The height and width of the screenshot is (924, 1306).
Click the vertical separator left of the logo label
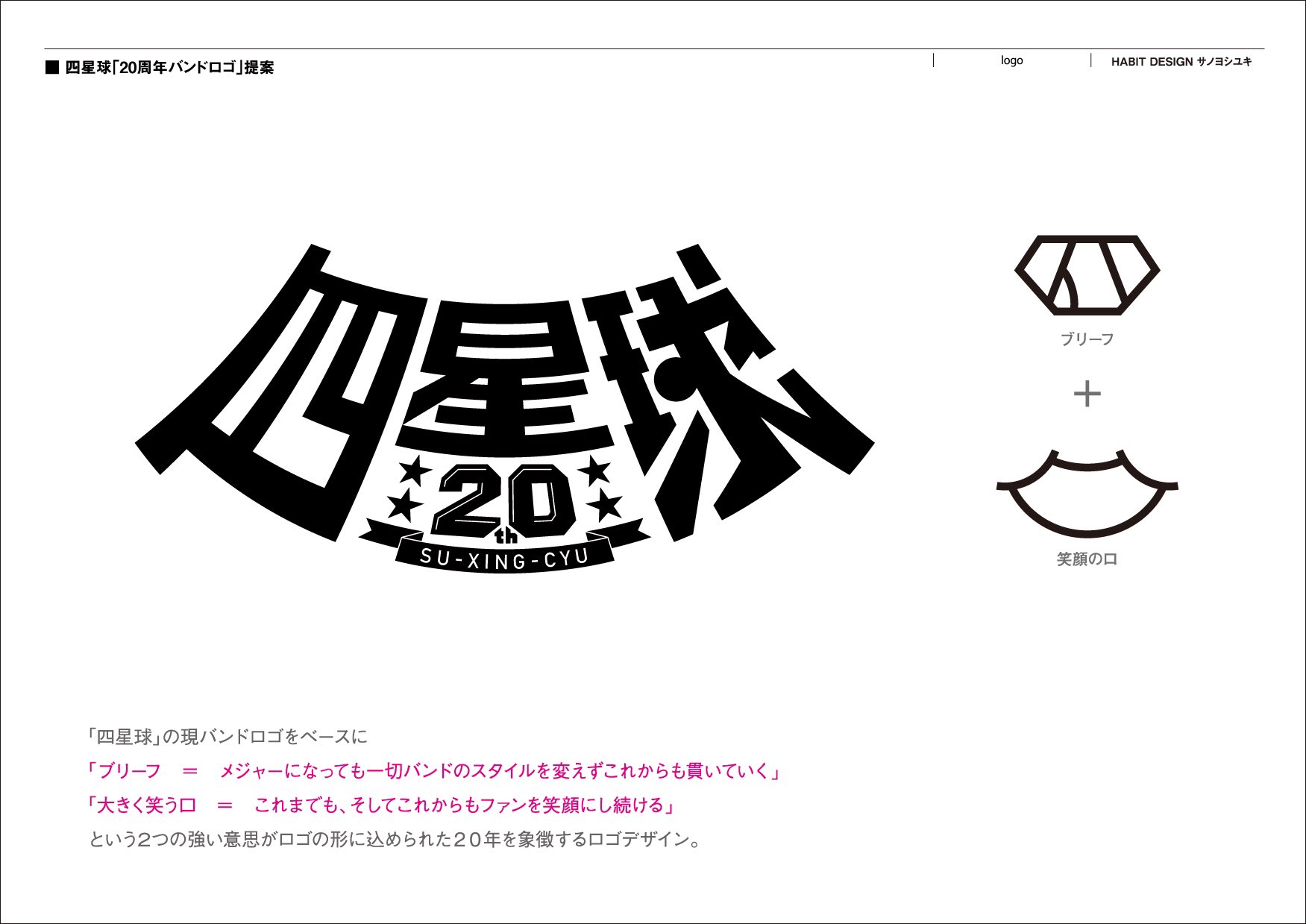pos(932,60)
